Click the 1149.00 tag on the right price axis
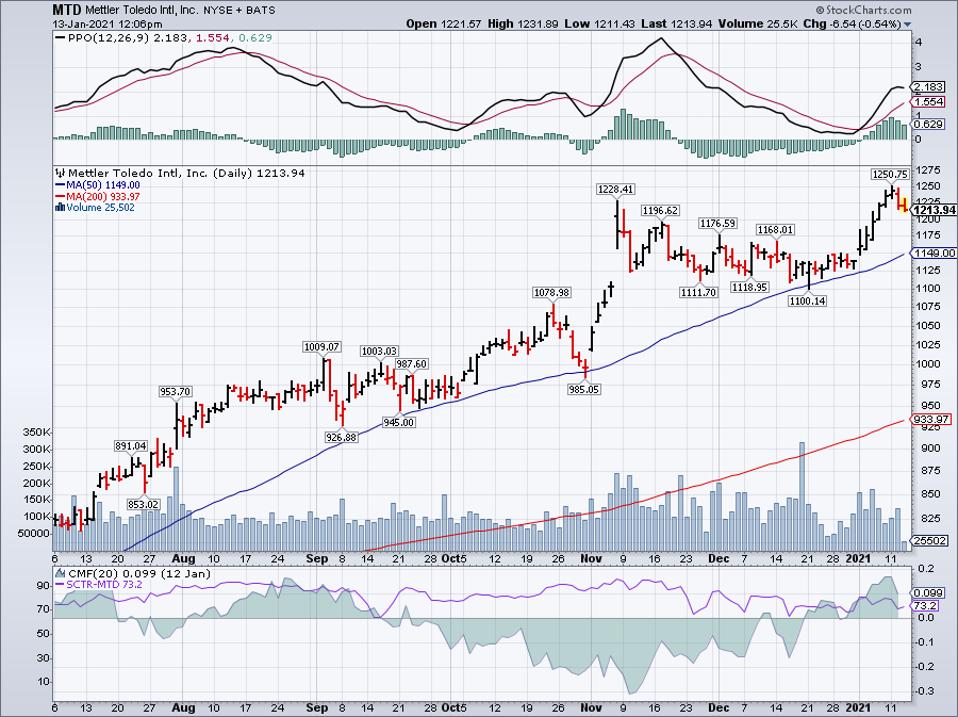Viewport: 958px width, 717px height. pos(934,253)
